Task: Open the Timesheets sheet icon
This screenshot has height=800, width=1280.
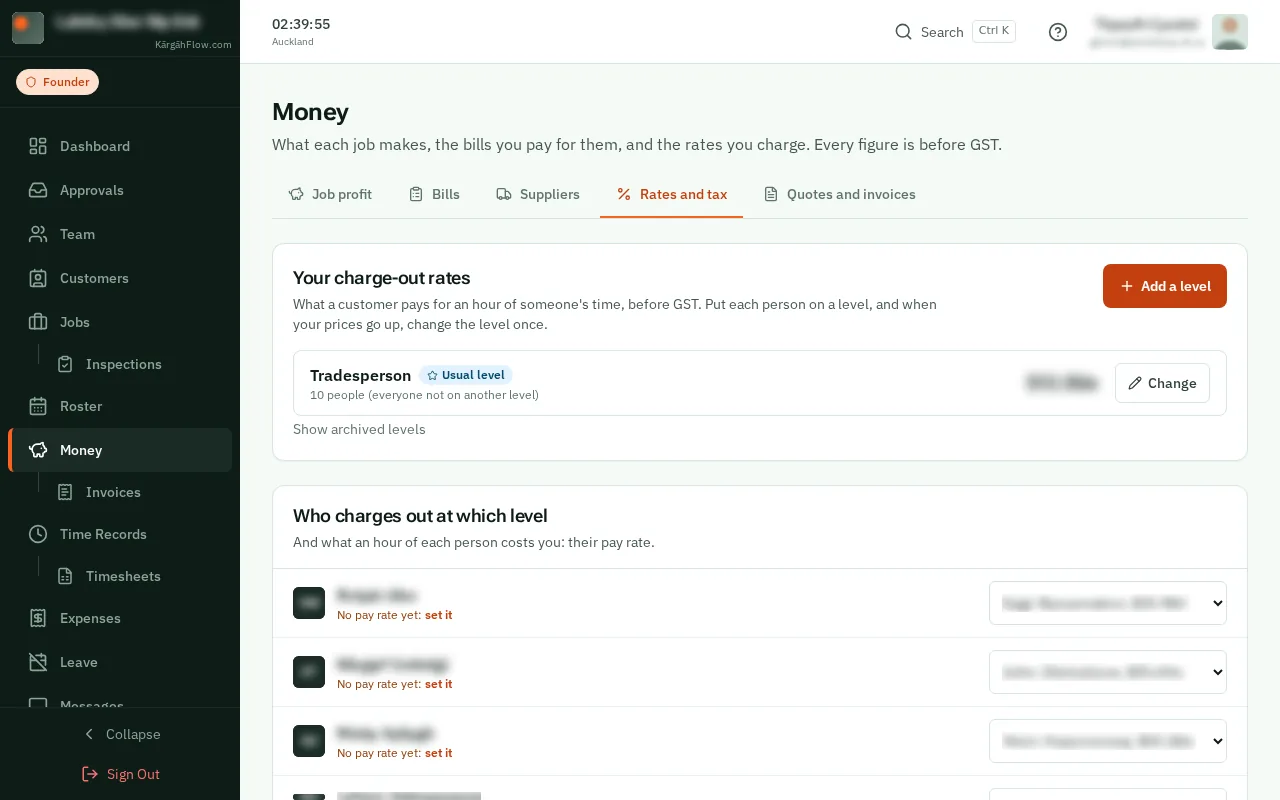Action: [x=65, y=576]
